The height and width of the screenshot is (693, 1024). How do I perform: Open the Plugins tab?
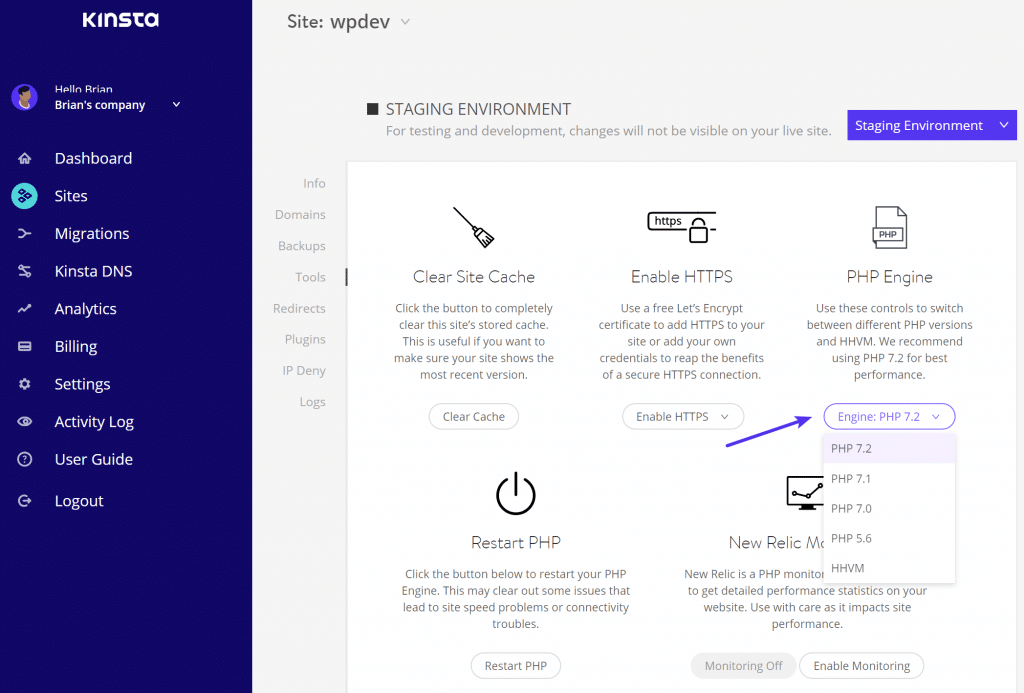(x=305, y=340)
